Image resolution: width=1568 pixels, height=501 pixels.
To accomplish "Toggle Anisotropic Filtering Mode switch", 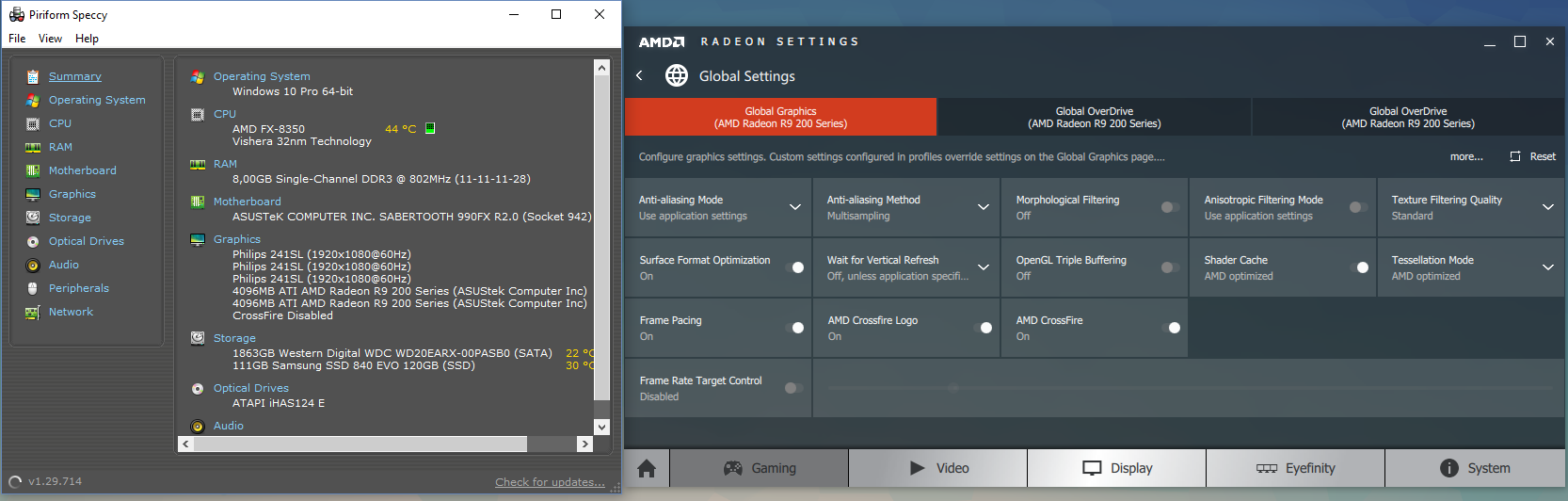I will coord(1358,207).
